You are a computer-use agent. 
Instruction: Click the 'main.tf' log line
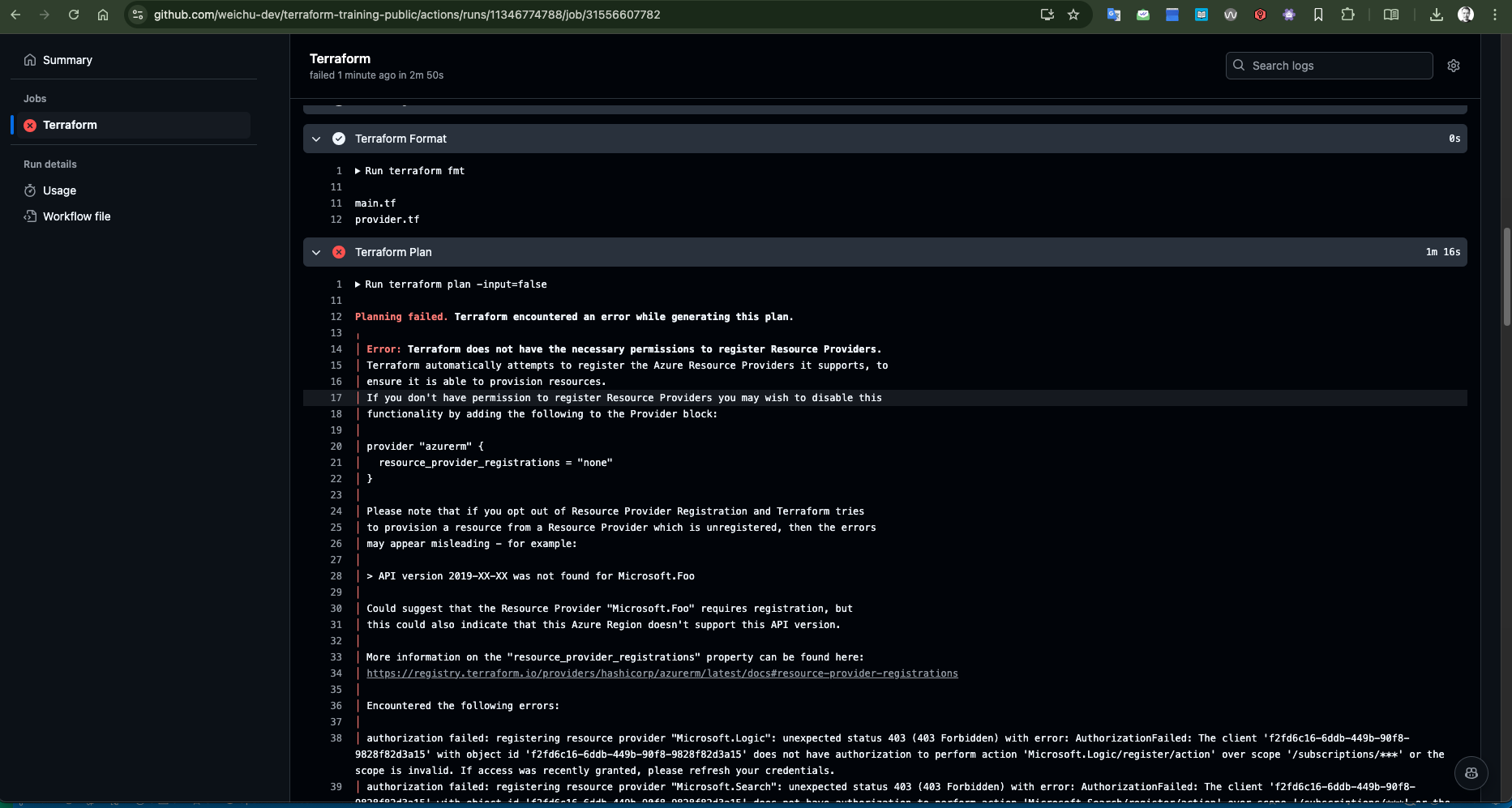[375, 203]
